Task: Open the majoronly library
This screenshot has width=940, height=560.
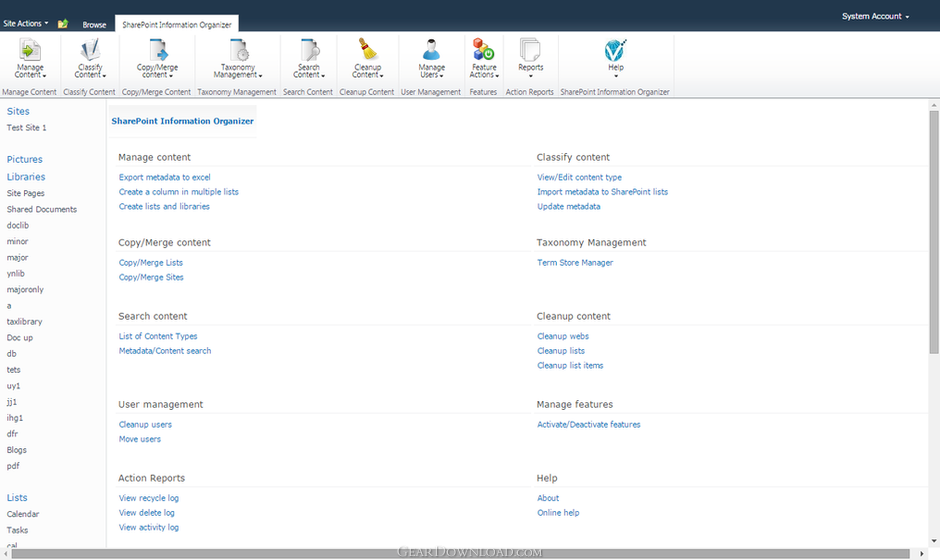Action: 25,290
